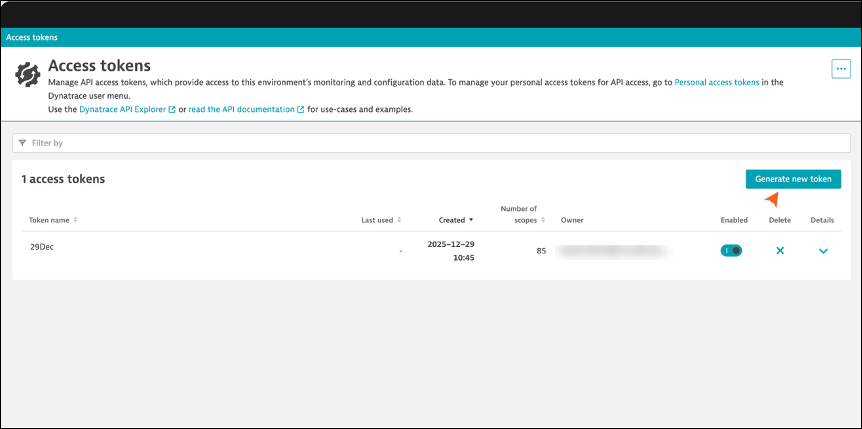Click sort arrows next to Last used
The image size is (862, 429).
(400, 220)
